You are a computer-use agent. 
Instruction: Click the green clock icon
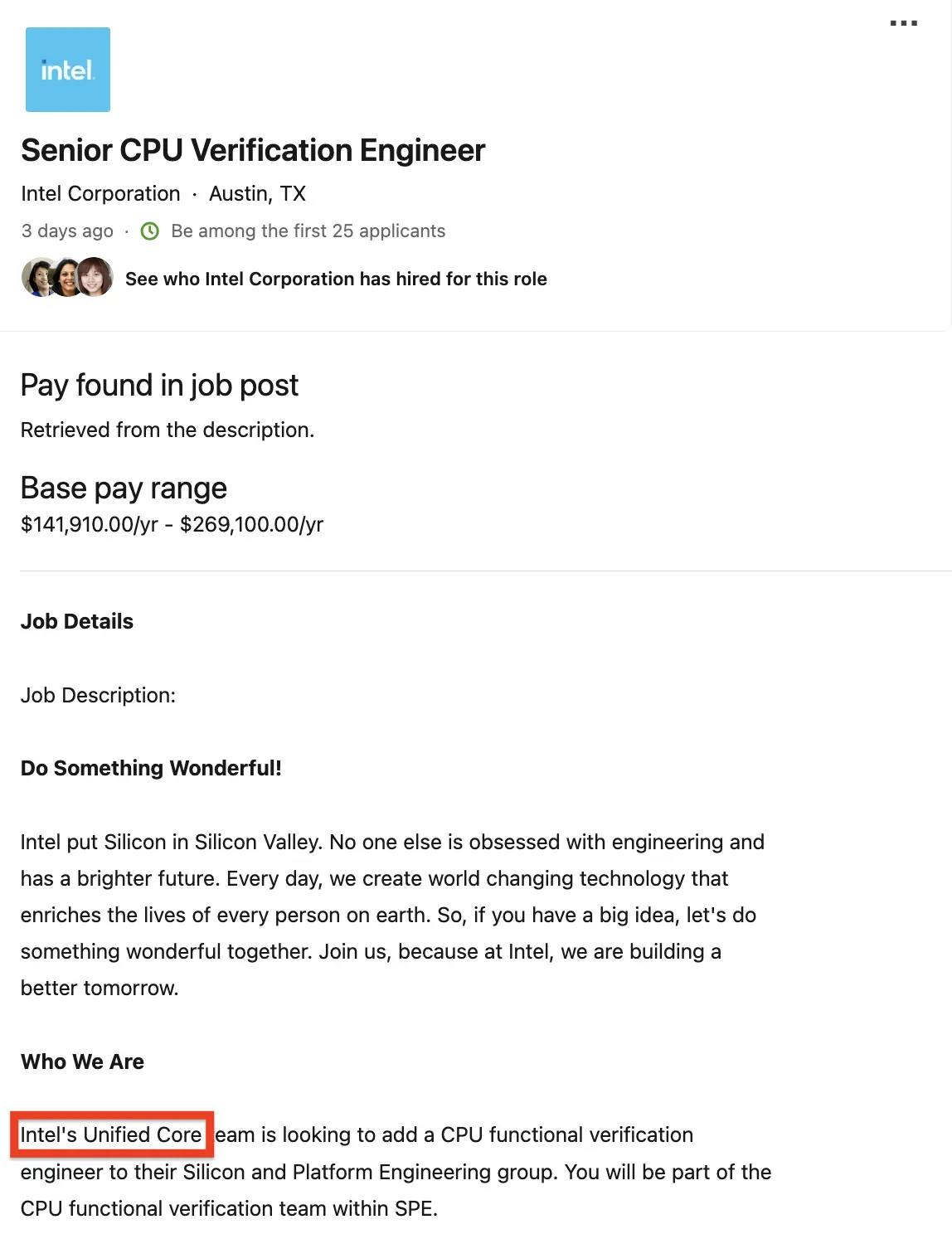pos(150,231)
